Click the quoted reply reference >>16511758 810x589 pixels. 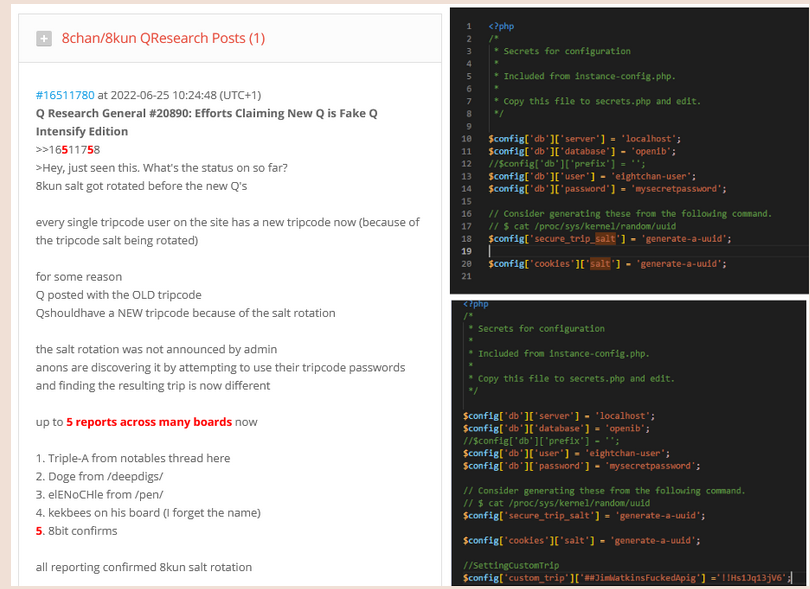point(68,150)
